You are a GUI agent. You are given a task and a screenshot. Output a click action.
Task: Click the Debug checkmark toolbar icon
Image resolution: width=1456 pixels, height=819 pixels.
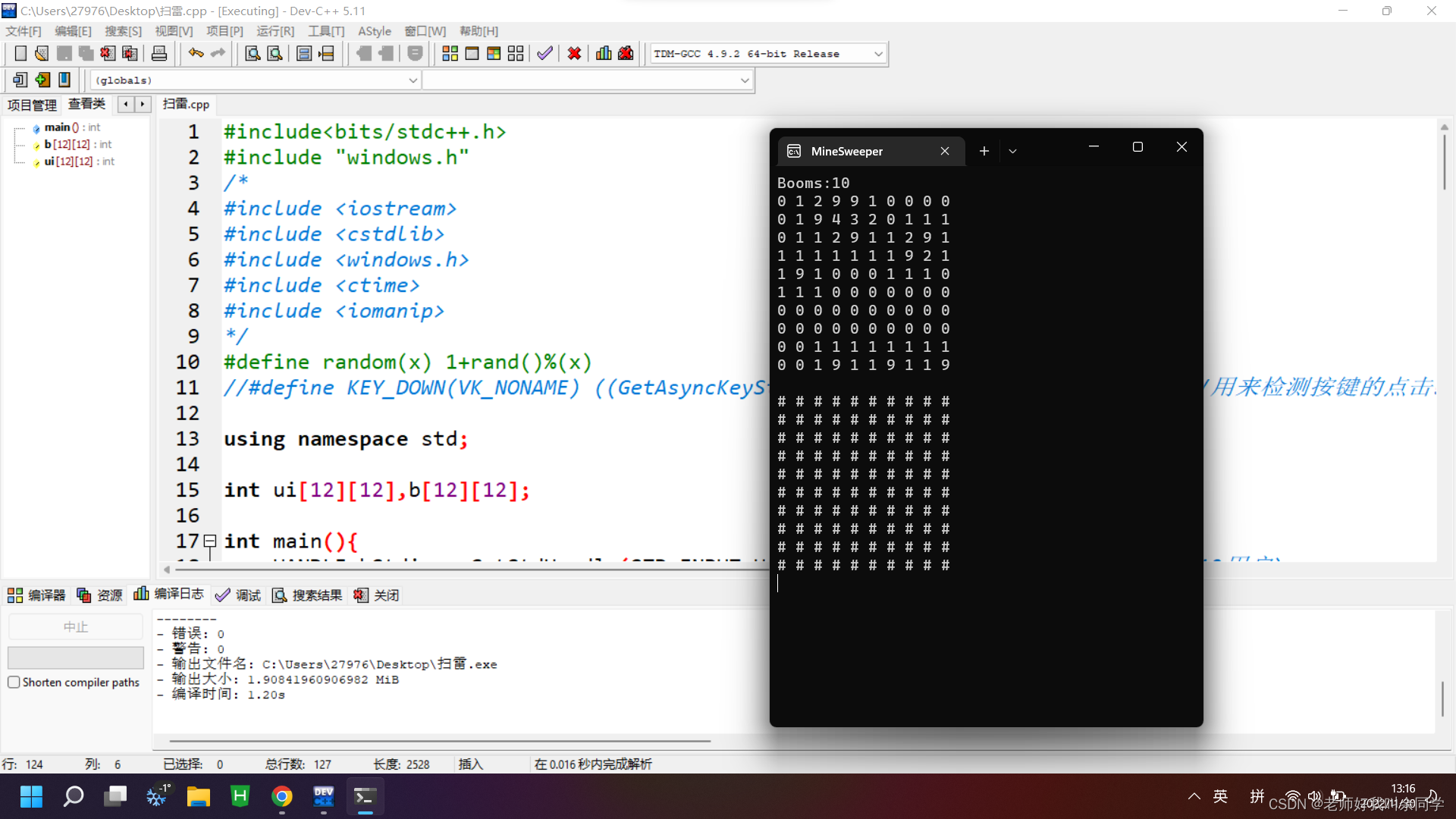click(x=544, y=54)
